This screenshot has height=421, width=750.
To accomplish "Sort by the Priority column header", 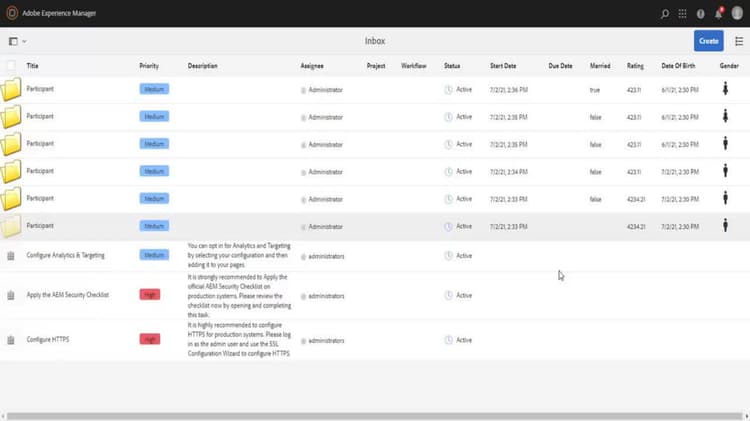I will [149, 66].
